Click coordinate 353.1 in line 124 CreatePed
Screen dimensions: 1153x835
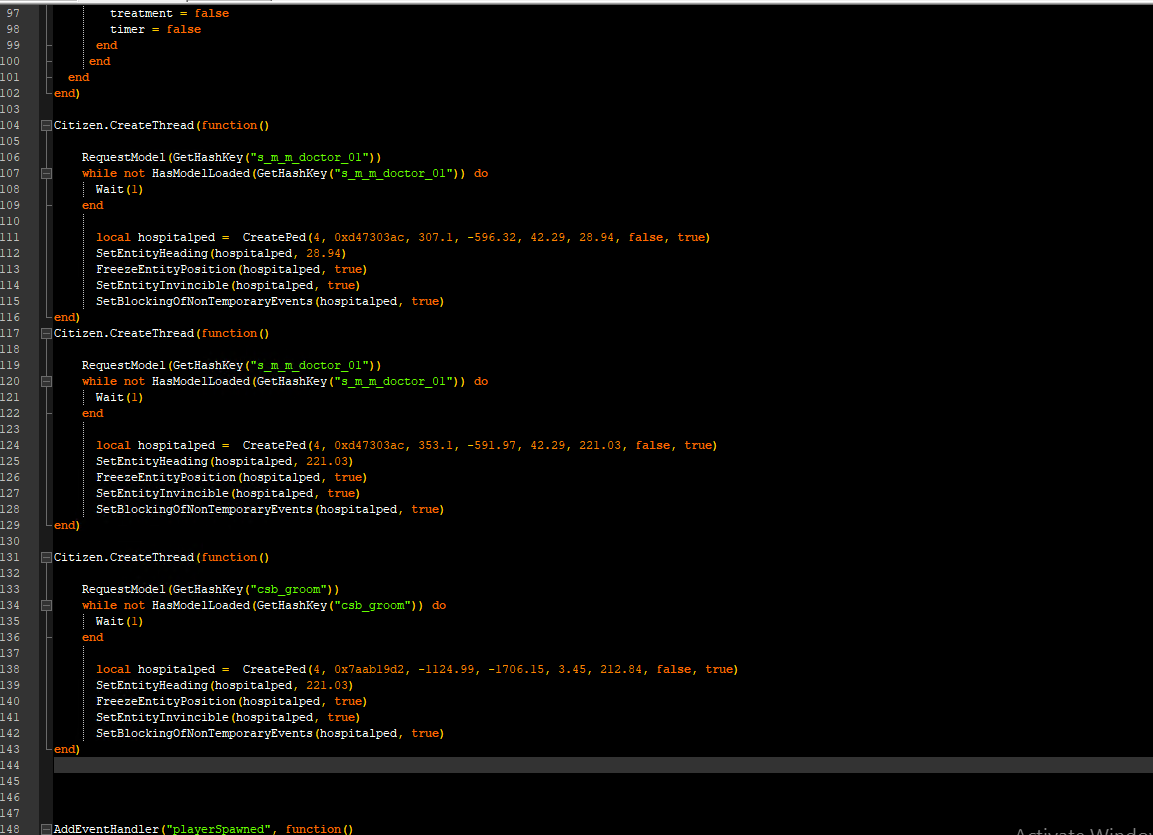(435, 445)
